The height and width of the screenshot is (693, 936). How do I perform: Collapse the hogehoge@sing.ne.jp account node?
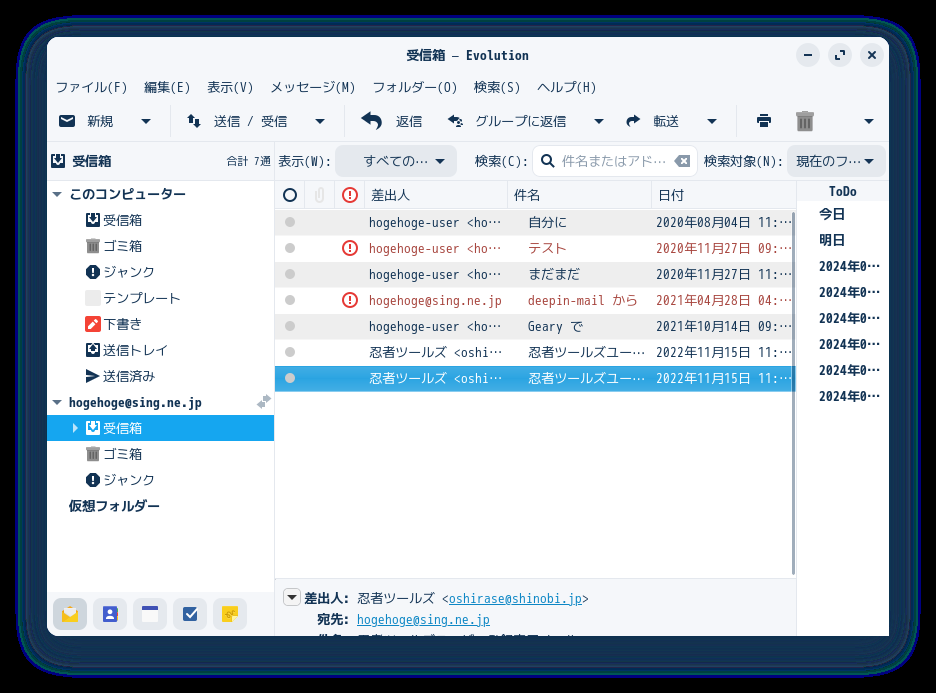pyautogui.click(x=57, y=403)
